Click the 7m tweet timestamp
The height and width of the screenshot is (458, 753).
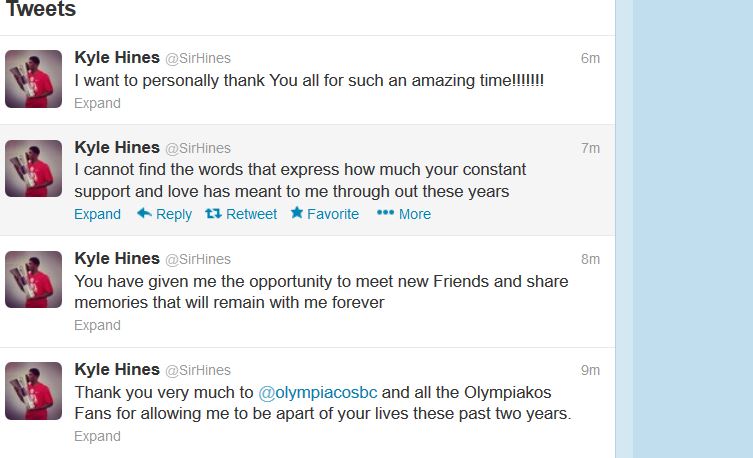(590, 148)
